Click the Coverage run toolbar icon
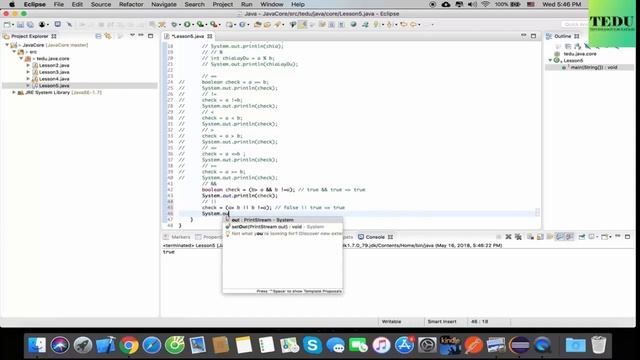 [x=200, y=24]
